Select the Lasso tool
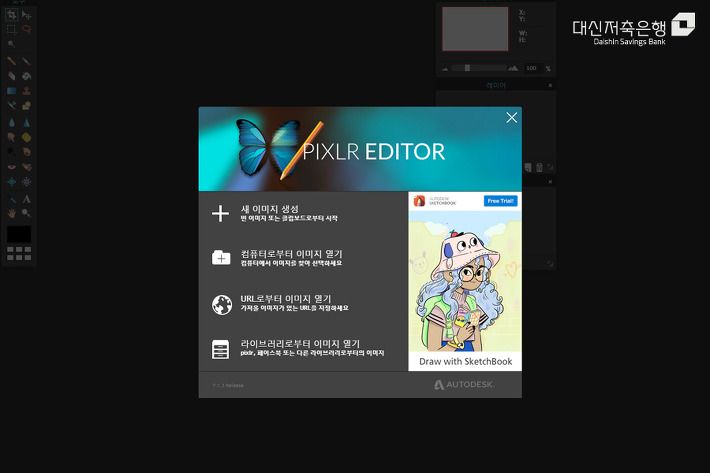The width and height of the screenshot is (710, 473). (26, 29)
